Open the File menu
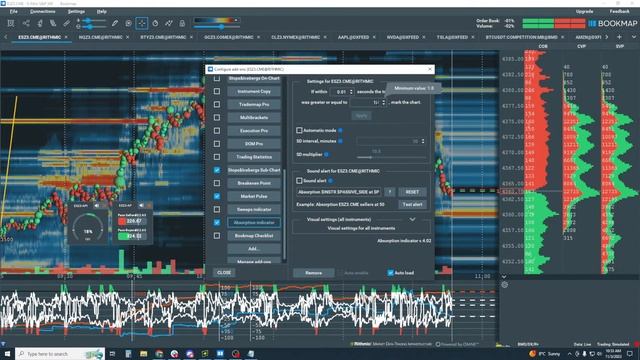 [x=13, y=11]
